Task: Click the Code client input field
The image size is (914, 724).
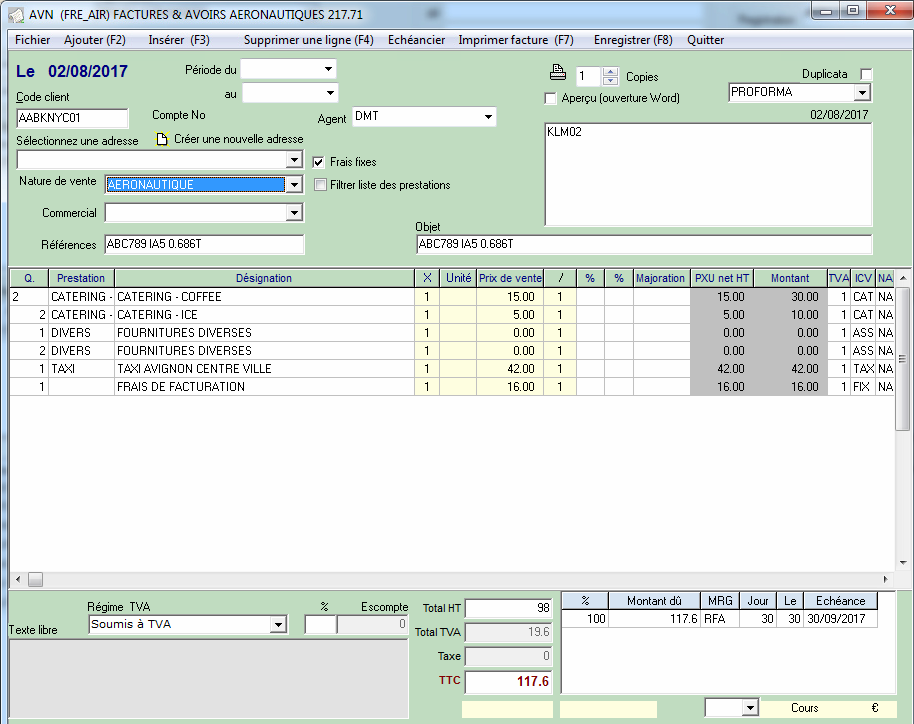Action: 73,119
